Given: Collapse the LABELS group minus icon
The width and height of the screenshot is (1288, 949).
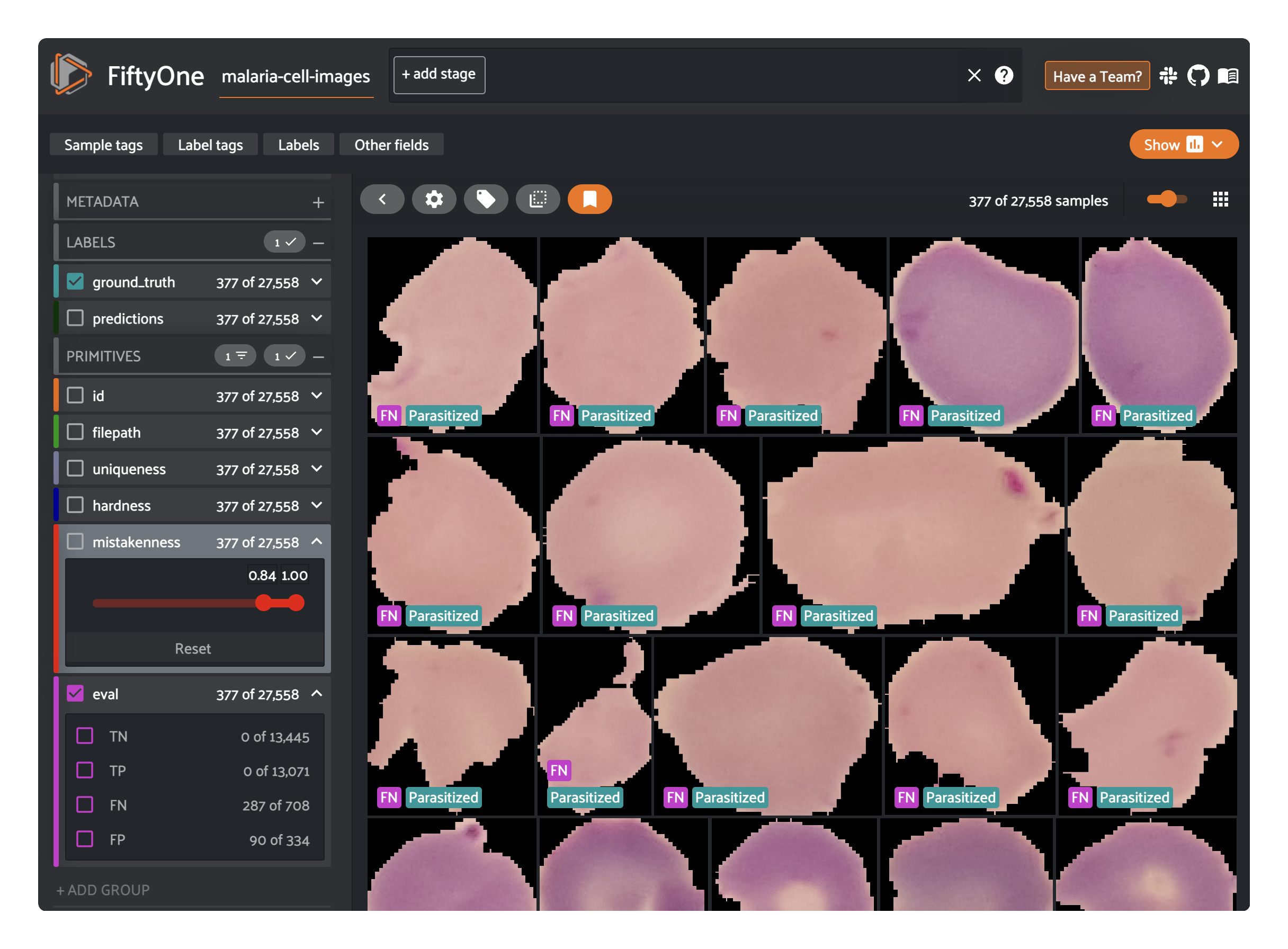Looking at the screenshot, I should point(318,243).
